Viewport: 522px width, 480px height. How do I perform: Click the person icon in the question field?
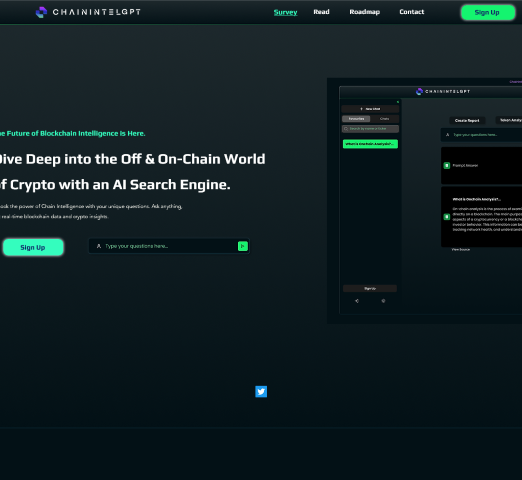(x=99, y=246)
